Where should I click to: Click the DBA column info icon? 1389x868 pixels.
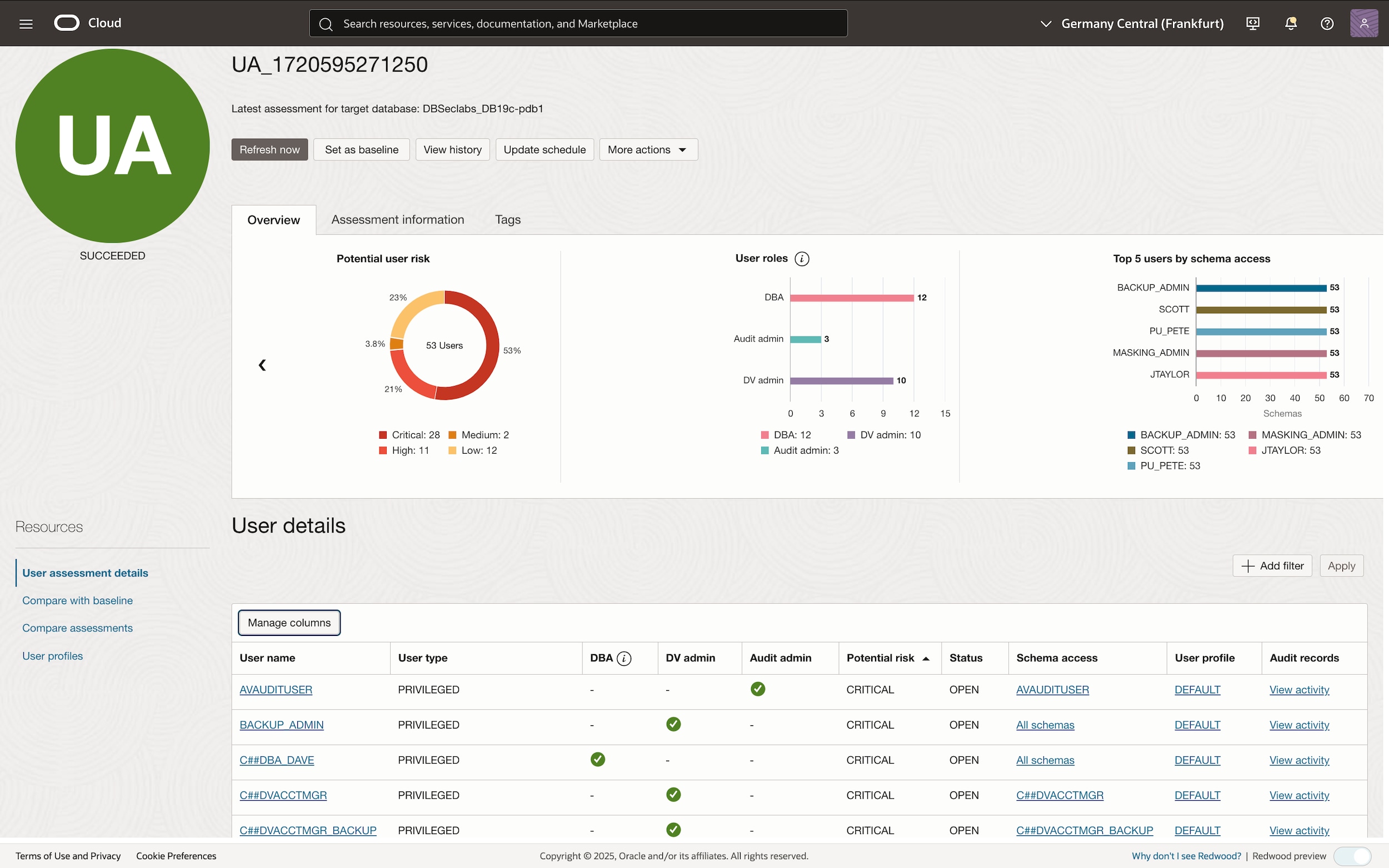pyautogui.click(x=623, y=659)
